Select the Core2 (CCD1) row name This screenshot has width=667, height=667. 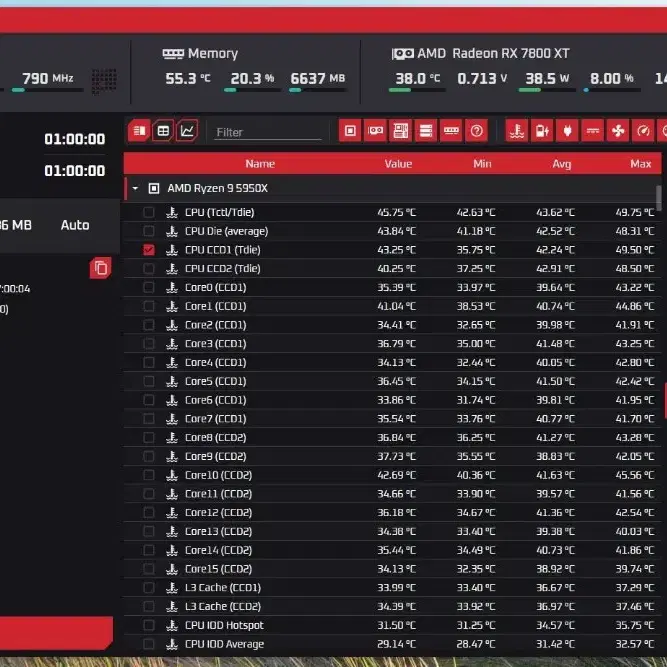pyautogui.click(x=216, y=325)
